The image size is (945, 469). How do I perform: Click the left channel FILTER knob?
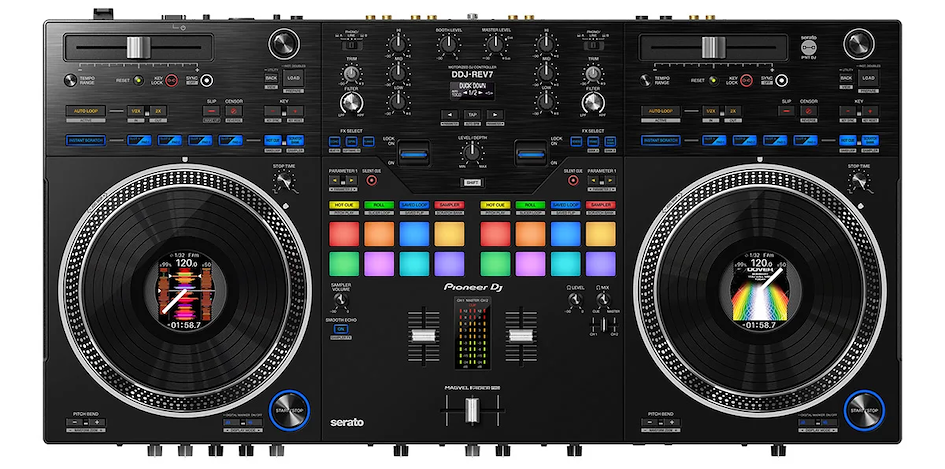(x=351, y=103)
